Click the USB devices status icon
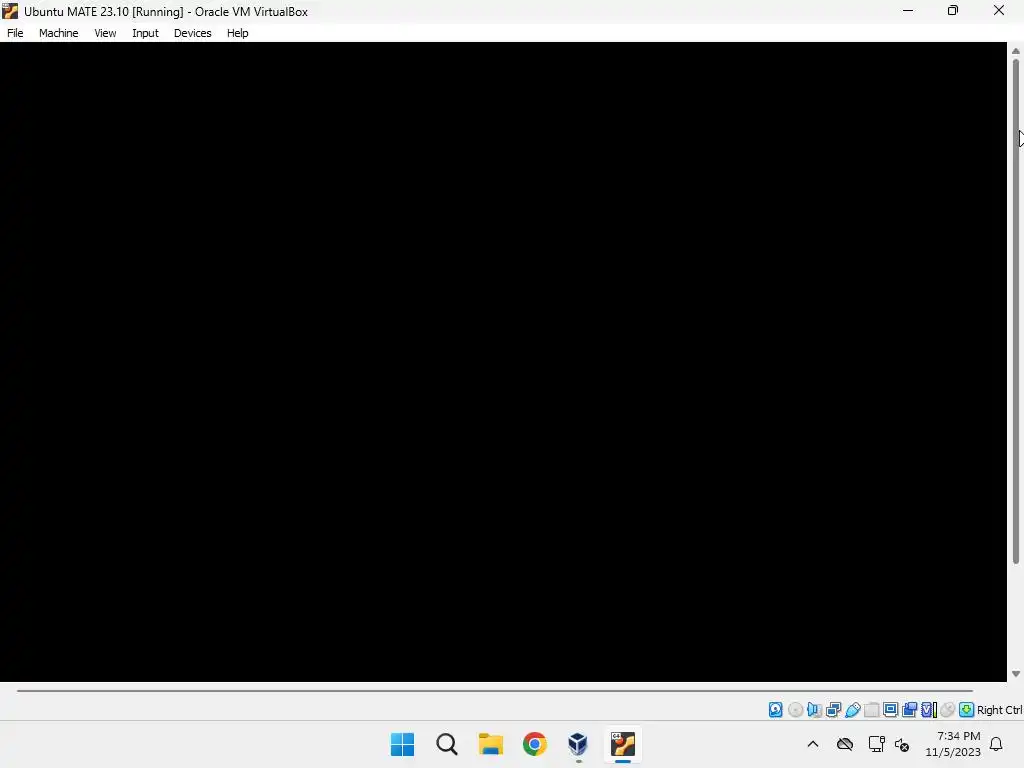1024x768 pixels. point(852,710)
